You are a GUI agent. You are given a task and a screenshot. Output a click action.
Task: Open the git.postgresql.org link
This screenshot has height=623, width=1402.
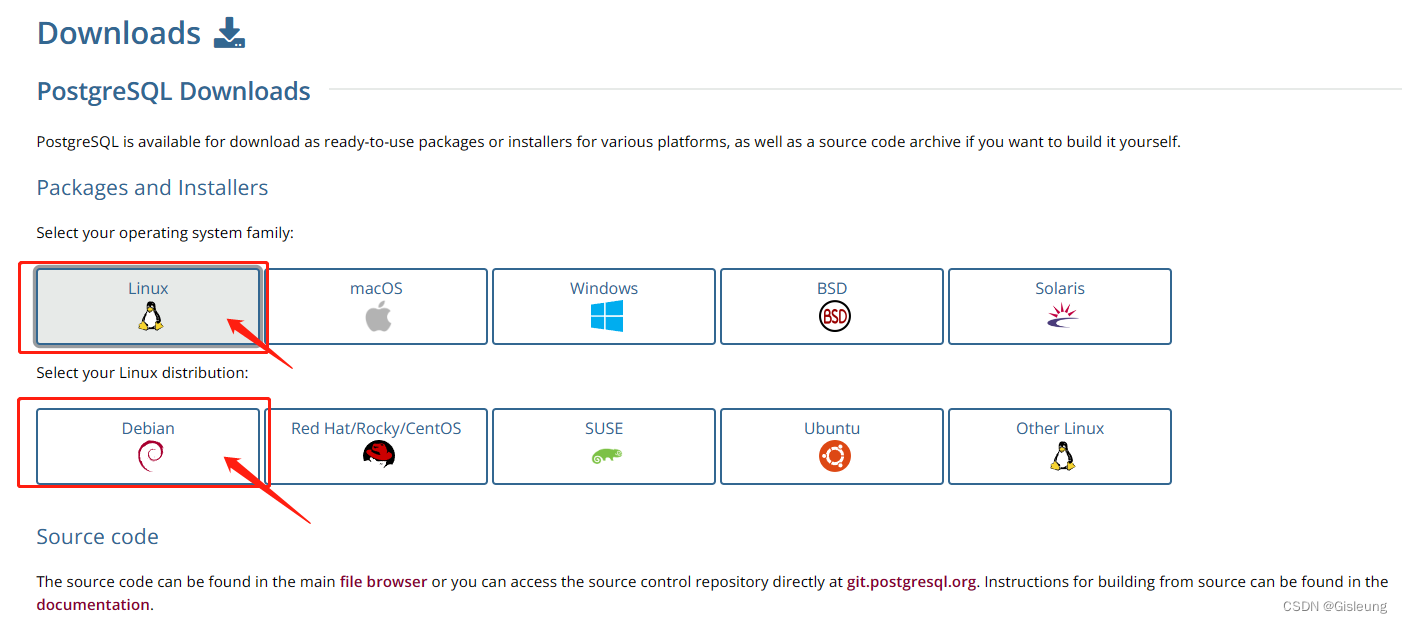[911, 581]
